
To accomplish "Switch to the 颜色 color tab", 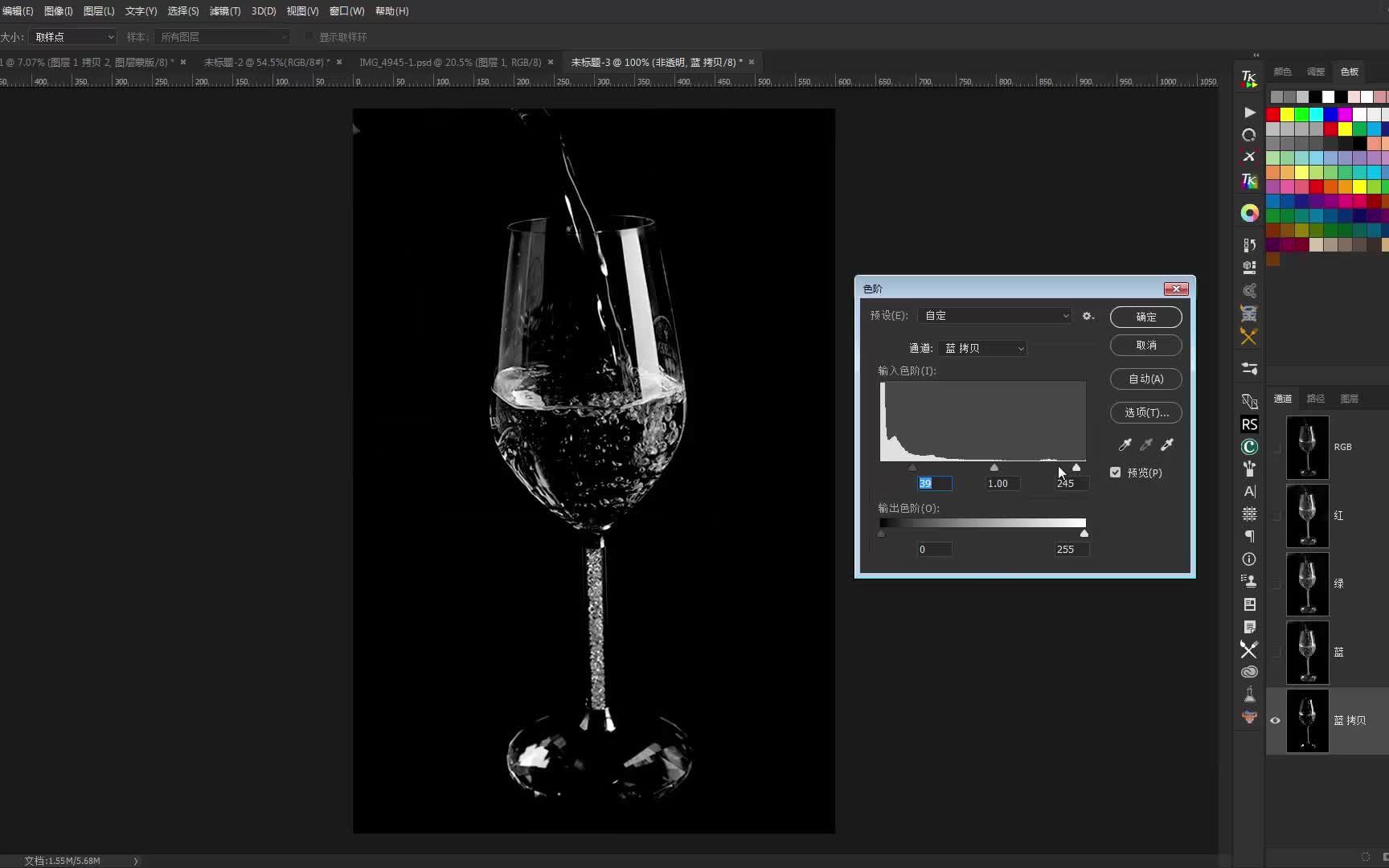I will coord(1283,72).
